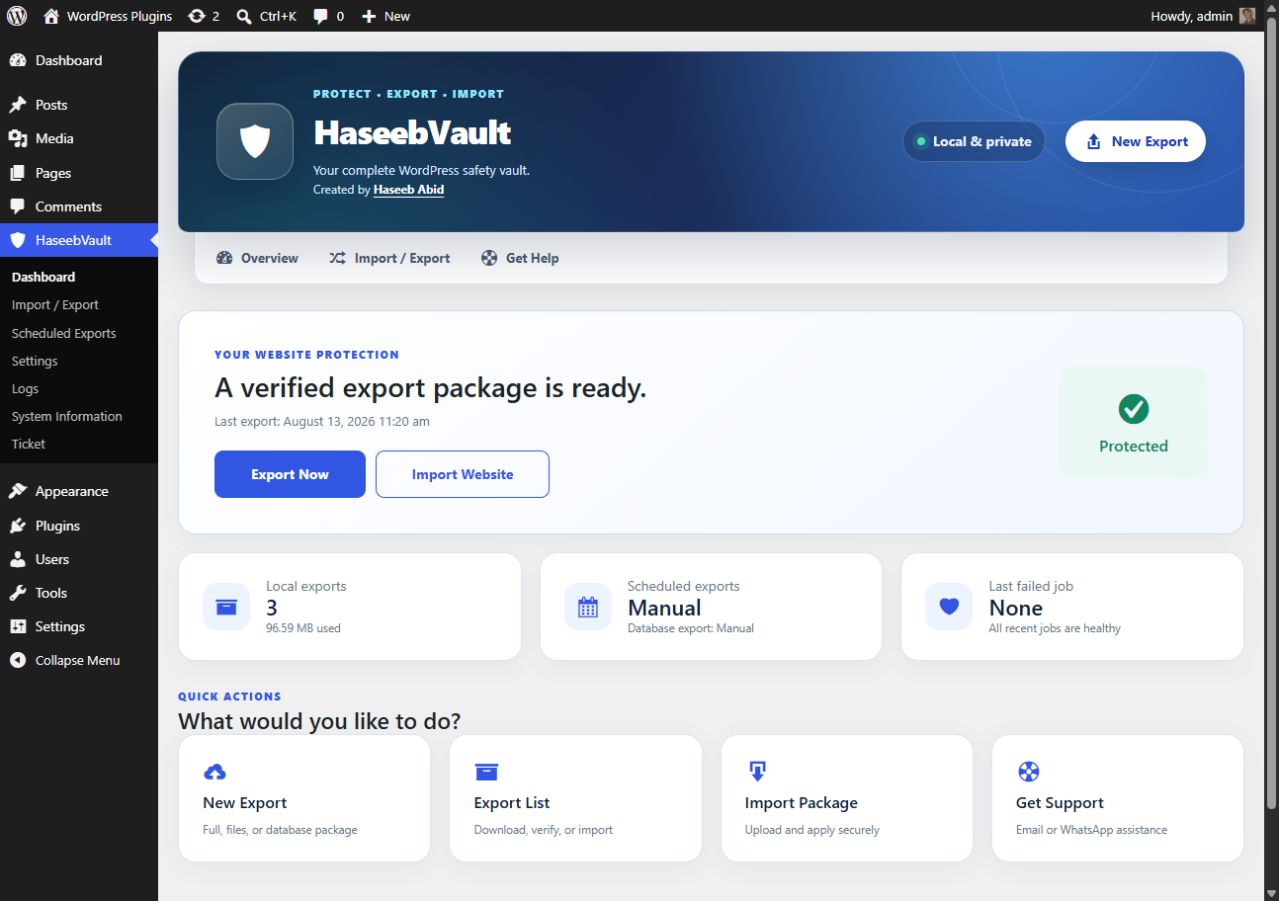Switch to the Import / Export tab

pyautogui.click(x=389, y=258)
